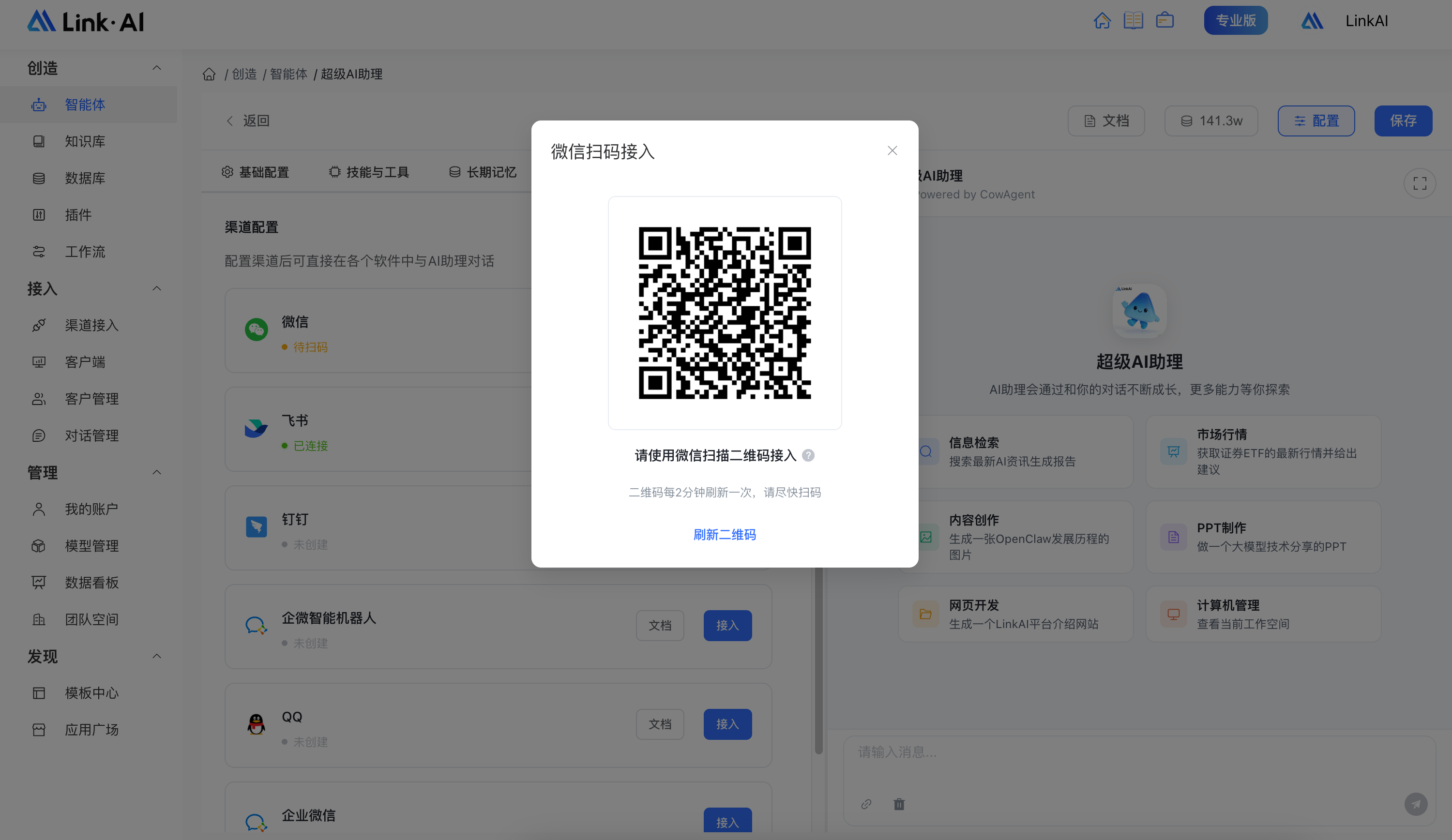Click the trash icon below message input

899,804
